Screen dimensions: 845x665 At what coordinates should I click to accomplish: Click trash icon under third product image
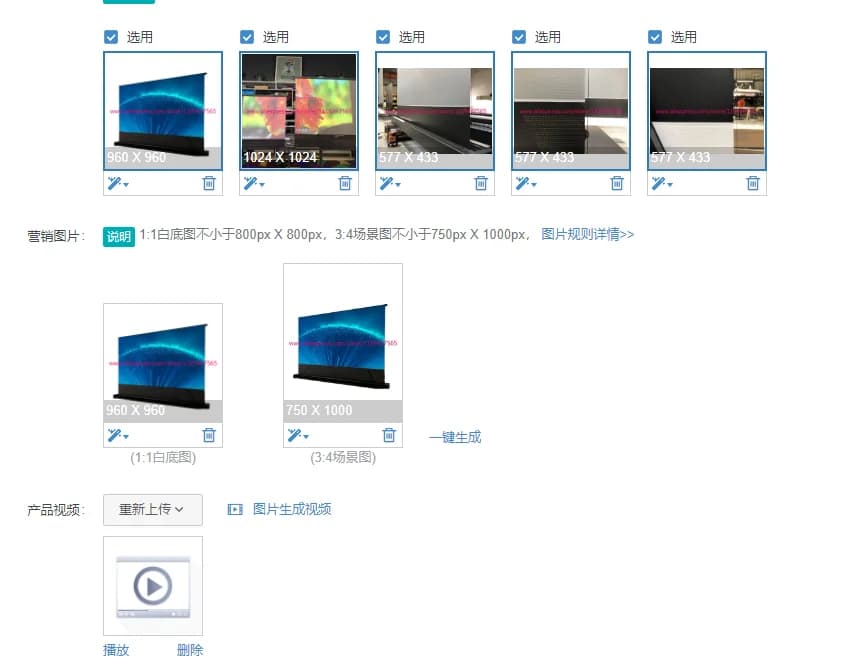point(481,183)
